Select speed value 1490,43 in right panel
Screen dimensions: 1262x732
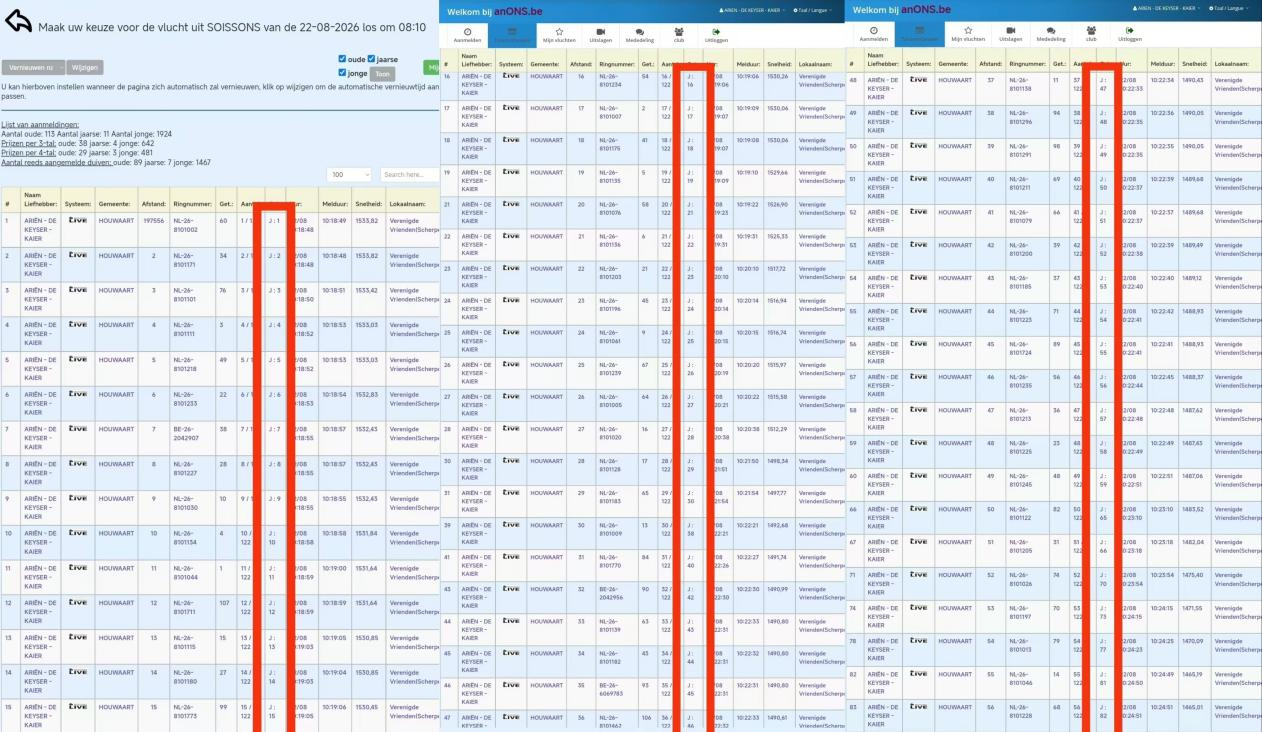[1193, 80]
